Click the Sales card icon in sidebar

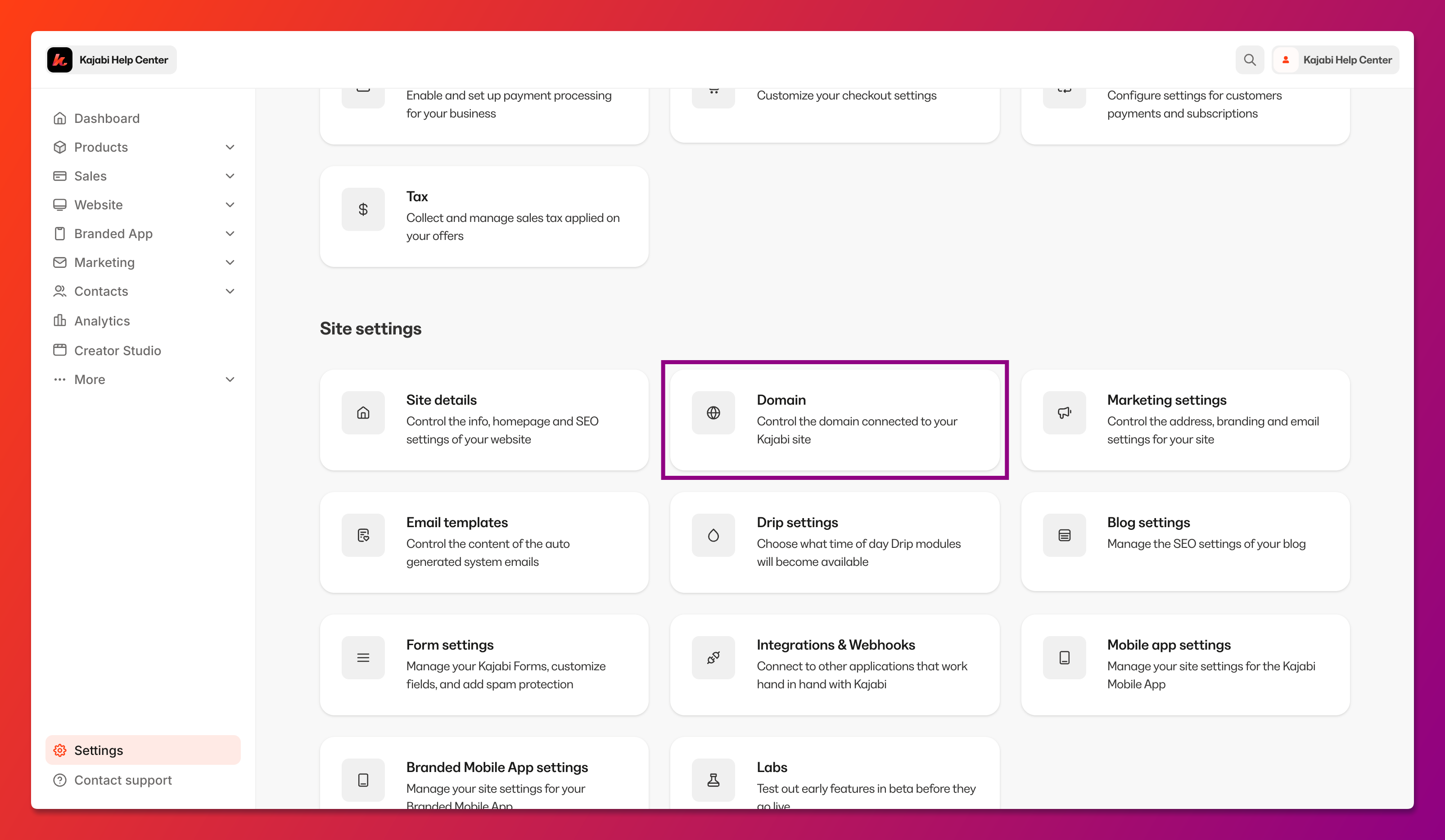point(59,176)
